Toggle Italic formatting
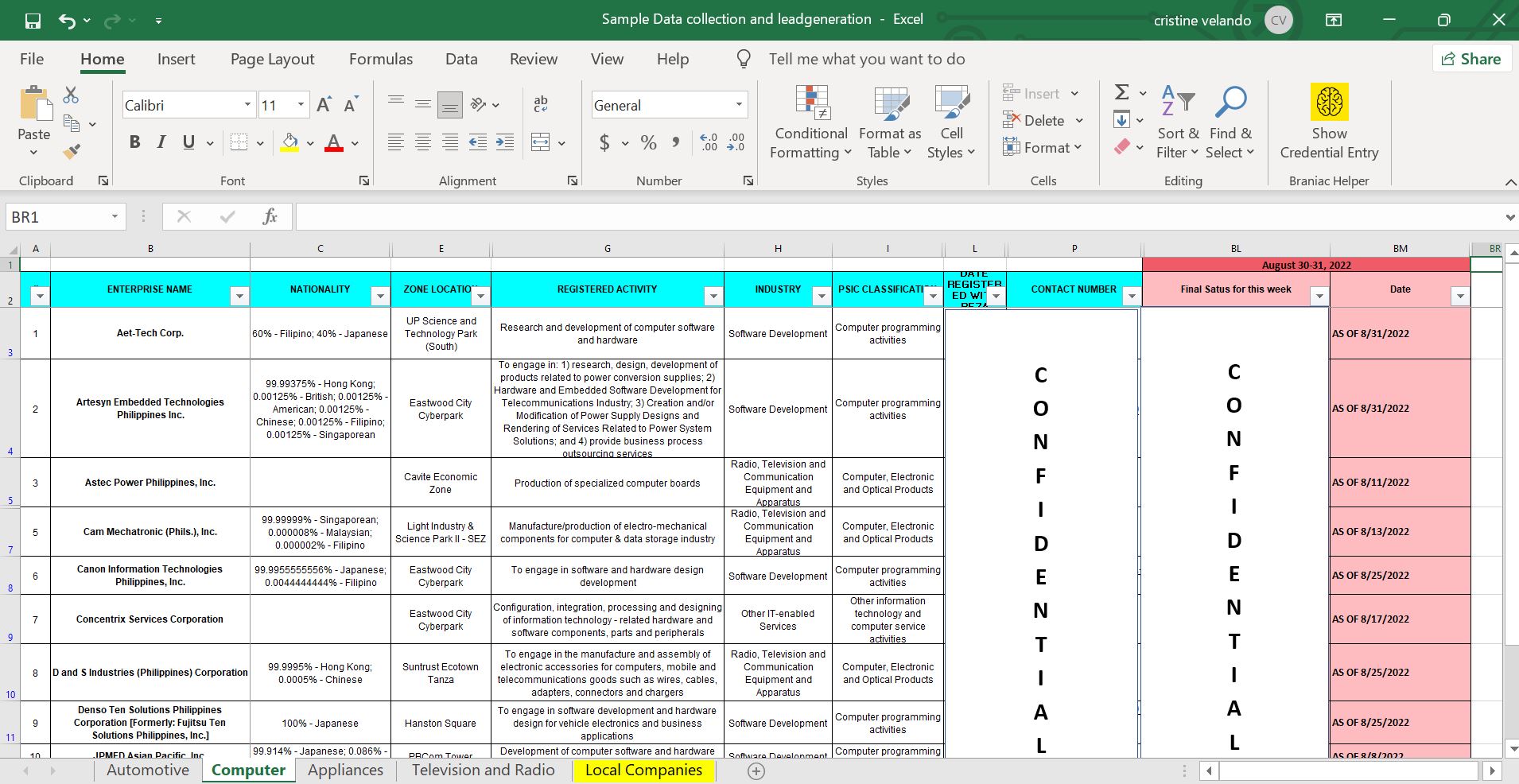The width and height of the screenshot is (1519, 784). click(161, 142)
